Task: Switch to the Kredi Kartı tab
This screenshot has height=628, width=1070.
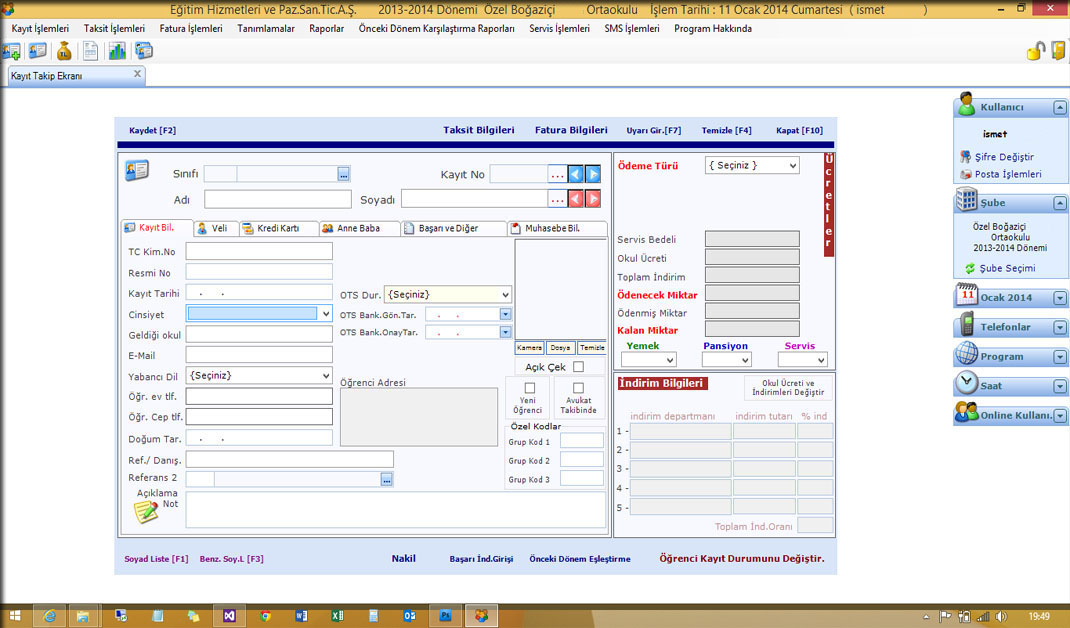Action: [x=278, y=229]
